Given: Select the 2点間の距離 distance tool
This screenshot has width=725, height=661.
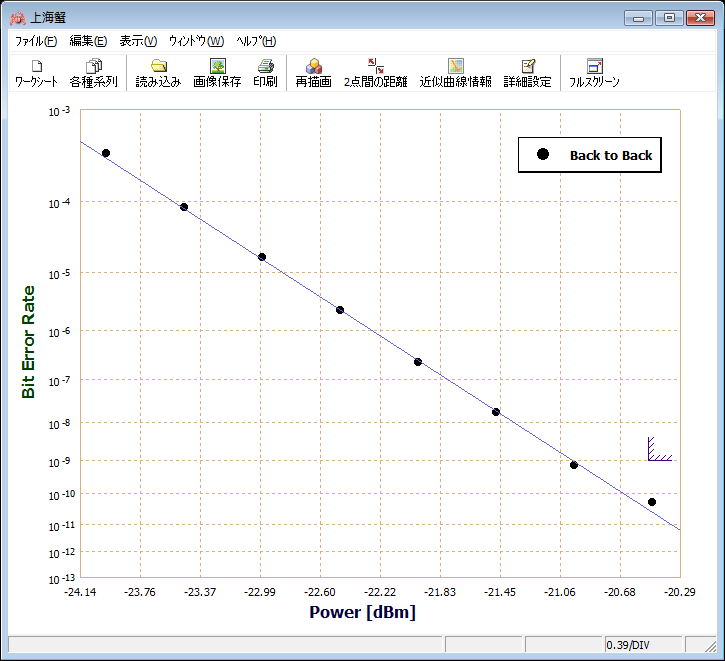Looking at the screenshot, I should [375, 73].
